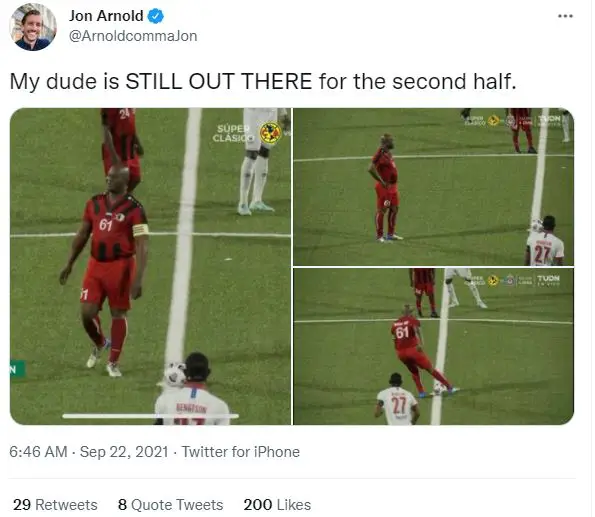Click the Sep 22, 2021 date
The height and width of the screenshot is (517, 595).
(x=124, y=452)
